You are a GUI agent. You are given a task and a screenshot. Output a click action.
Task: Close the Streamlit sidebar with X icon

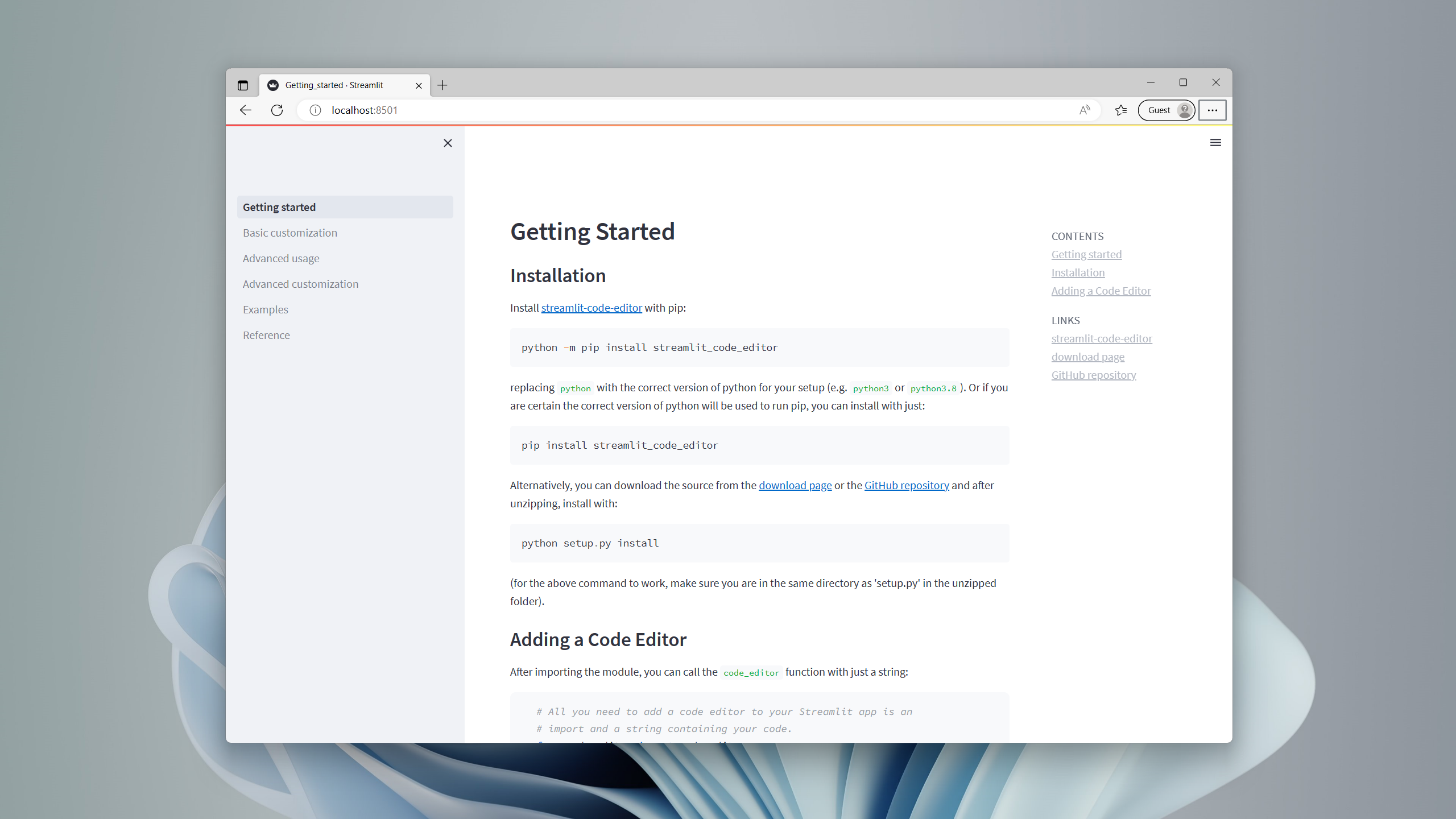(448, 143)
